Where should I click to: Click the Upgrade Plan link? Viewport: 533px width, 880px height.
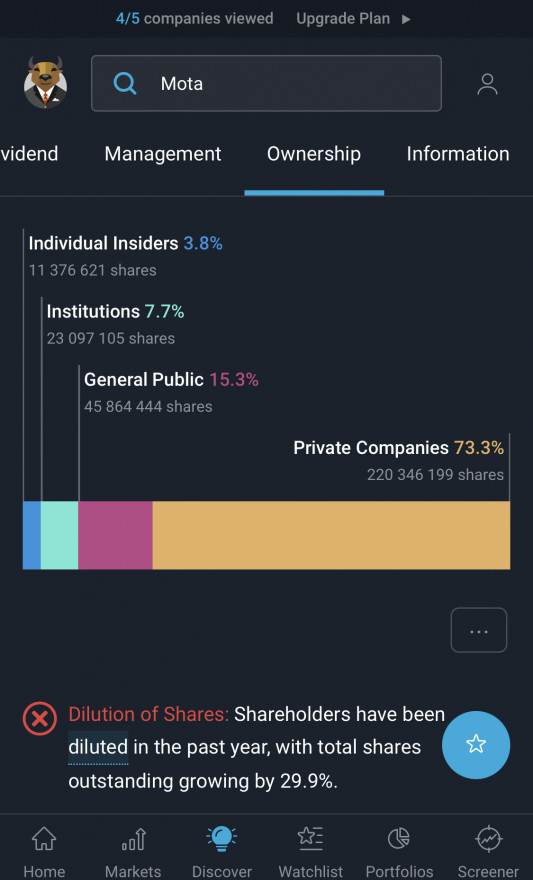[x=343, y=19]
